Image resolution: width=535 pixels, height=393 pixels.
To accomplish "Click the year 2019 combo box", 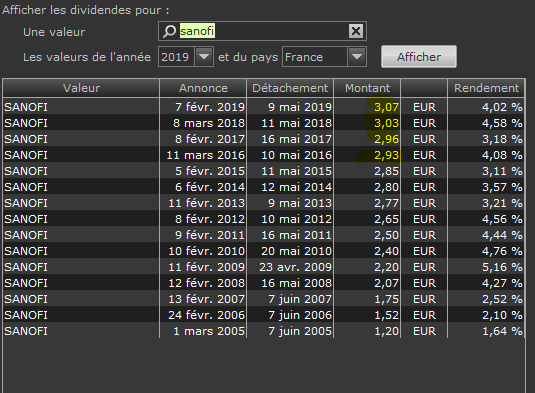I will click(186, 57).
